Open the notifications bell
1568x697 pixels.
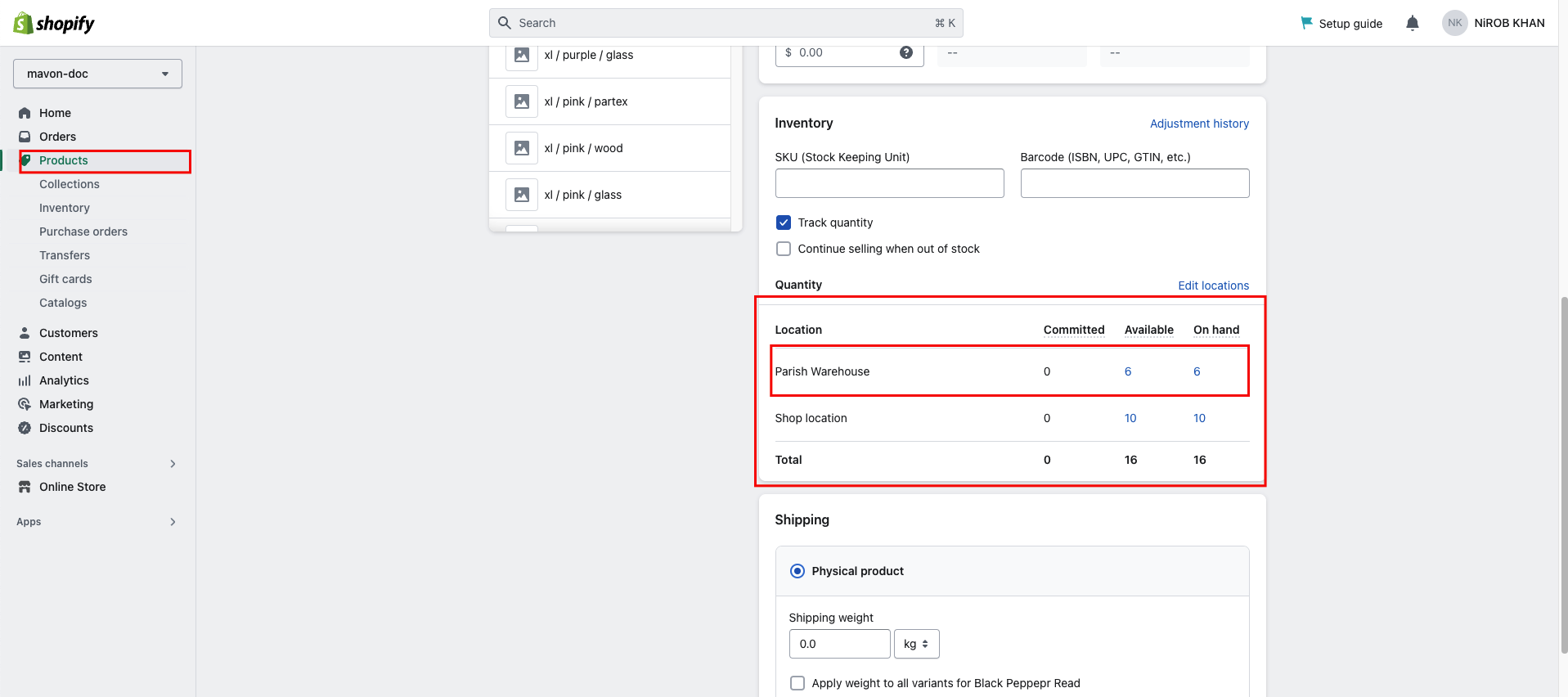pos(1413,23)
